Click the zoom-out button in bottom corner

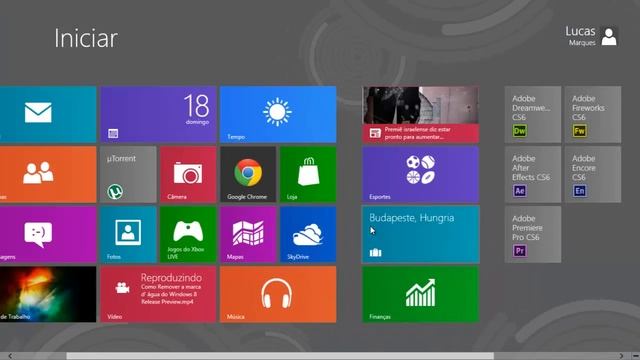point(635,356)
